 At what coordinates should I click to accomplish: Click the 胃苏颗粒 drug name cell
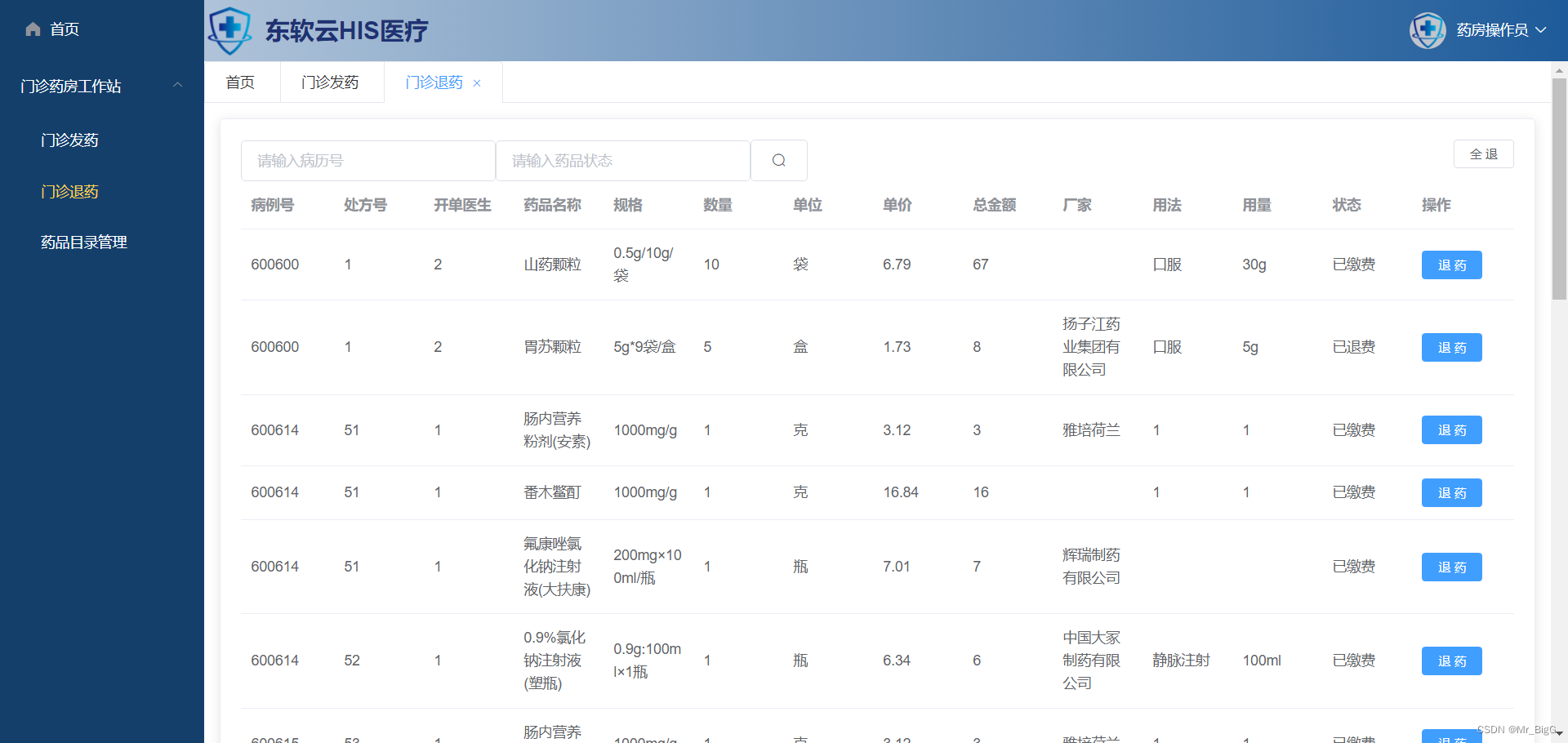(552, 347)
